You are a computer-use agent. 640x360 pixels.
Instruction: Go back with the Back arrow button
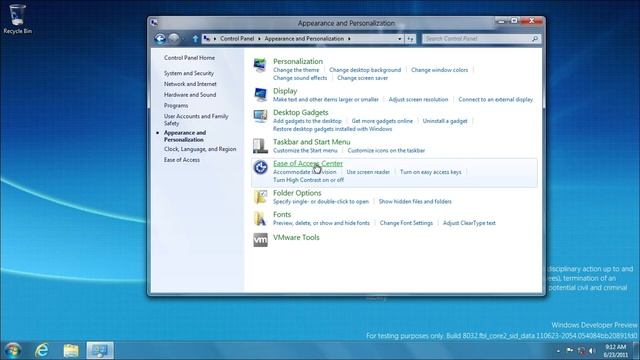[x=160, y=38]
